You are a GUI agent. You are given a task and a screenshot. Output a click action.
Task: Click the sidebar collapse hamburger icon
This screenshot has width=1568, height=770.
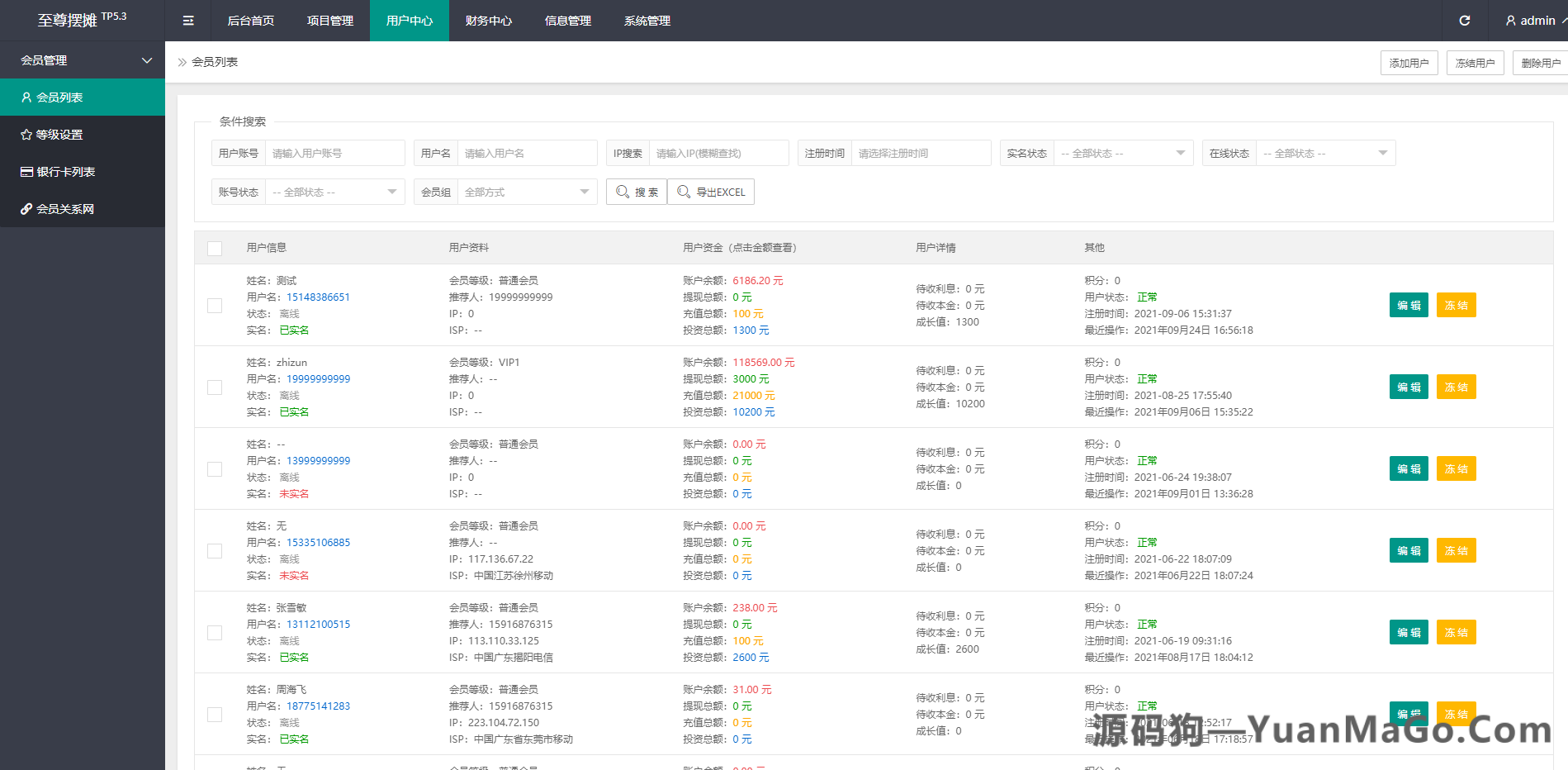(188, 21)
